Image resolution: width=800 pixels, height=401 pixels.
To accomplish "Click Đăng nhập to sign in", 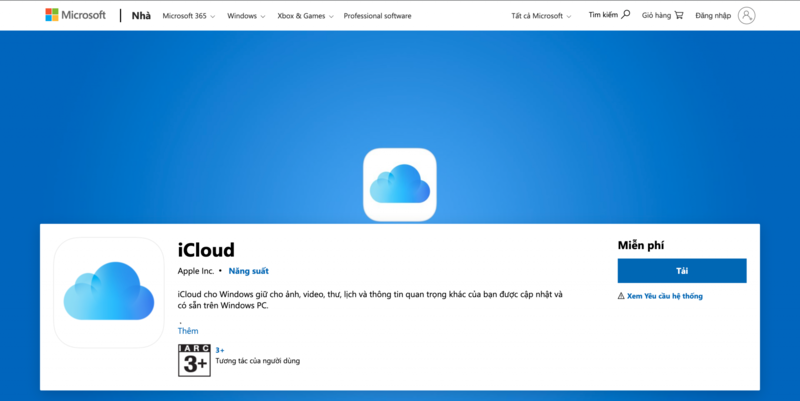I will pos(713,15).
